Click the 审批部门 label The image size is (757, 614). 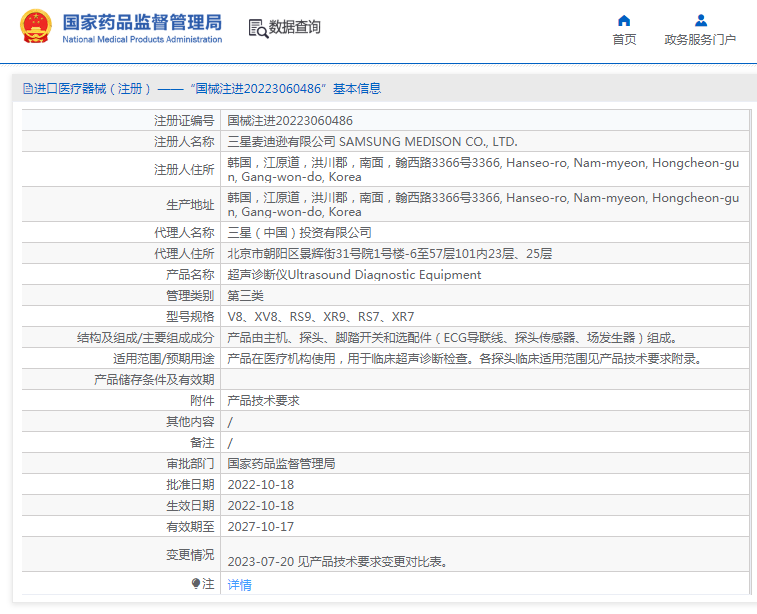coord(190,463)
